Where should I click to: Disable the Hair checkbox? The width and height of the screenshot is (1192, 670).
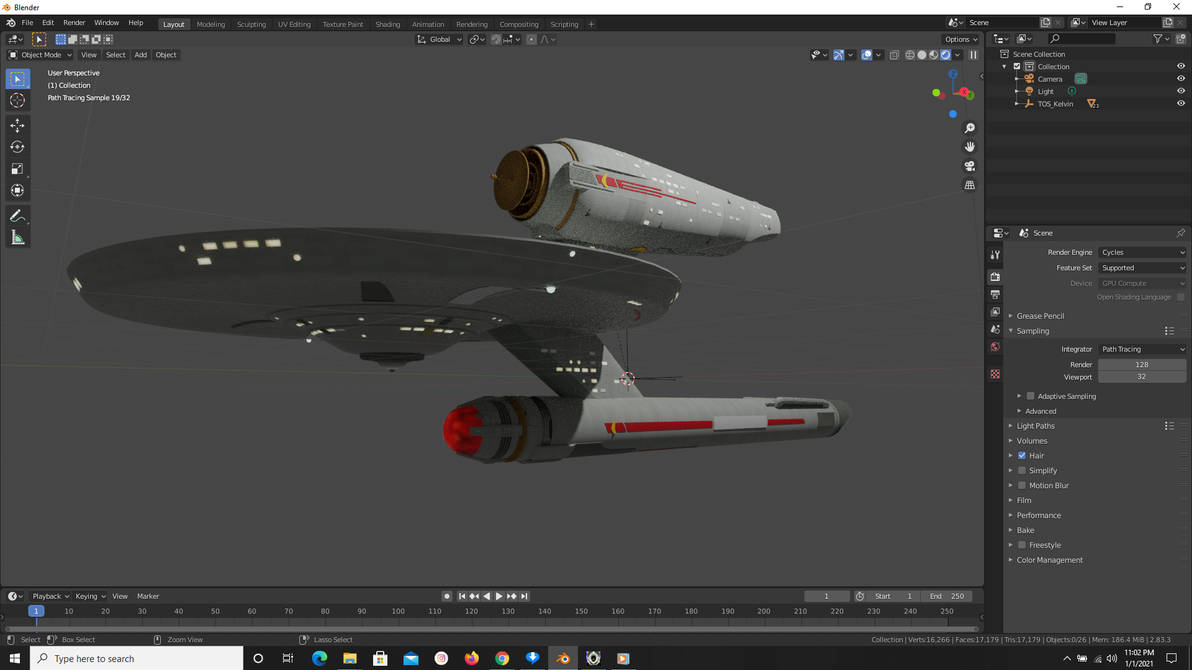click(x=1022, y=456)
